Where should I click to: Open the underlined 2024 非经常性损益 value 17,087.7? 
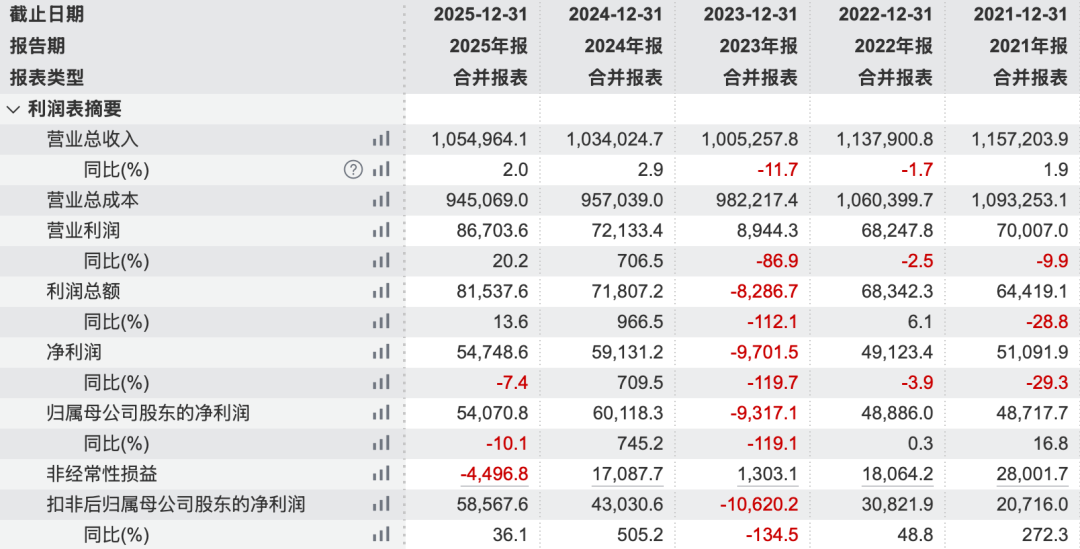click(627, 474)
